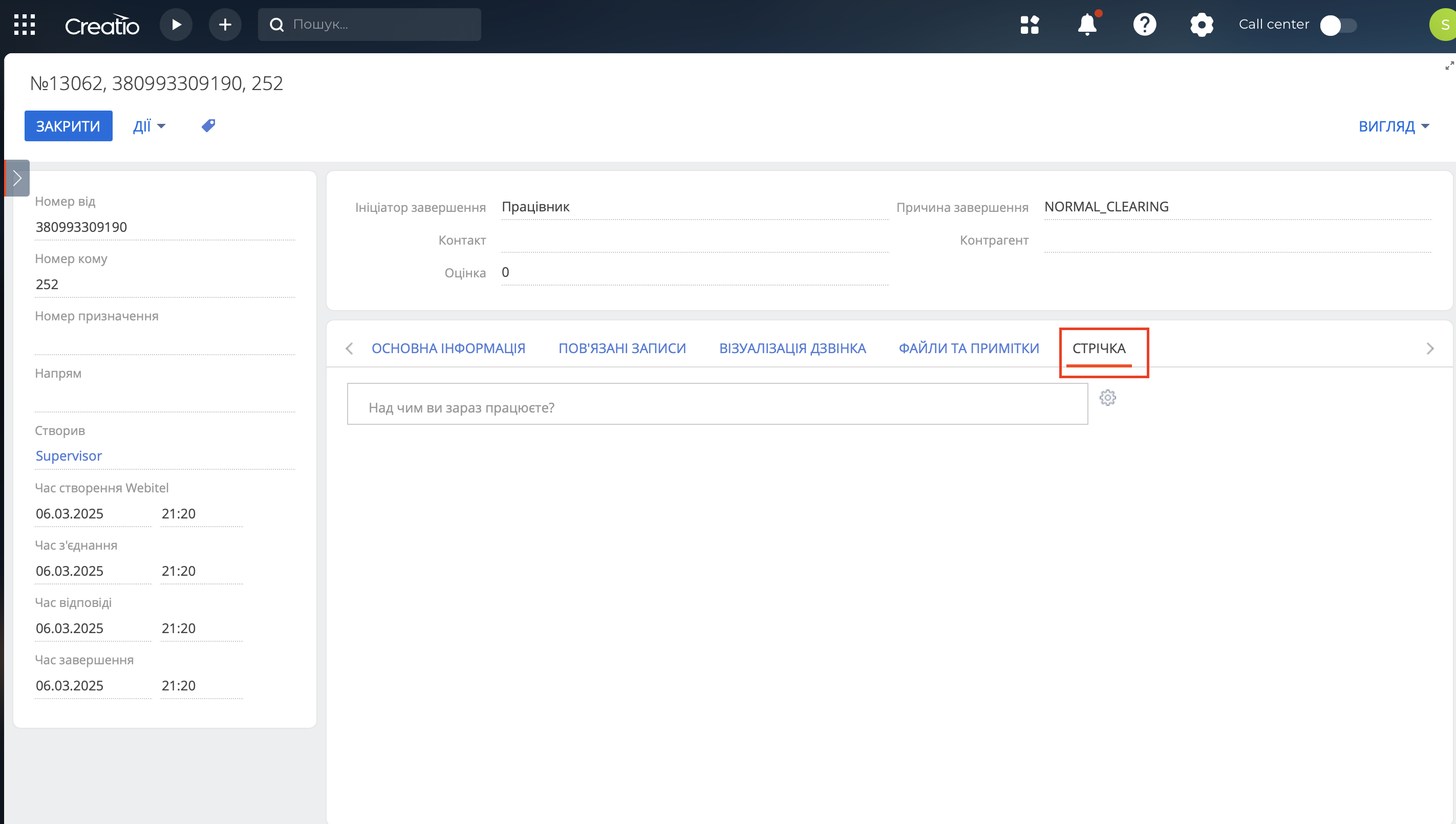Click the Номер кому field 252

pyautogui.click(x=165, y=284)
